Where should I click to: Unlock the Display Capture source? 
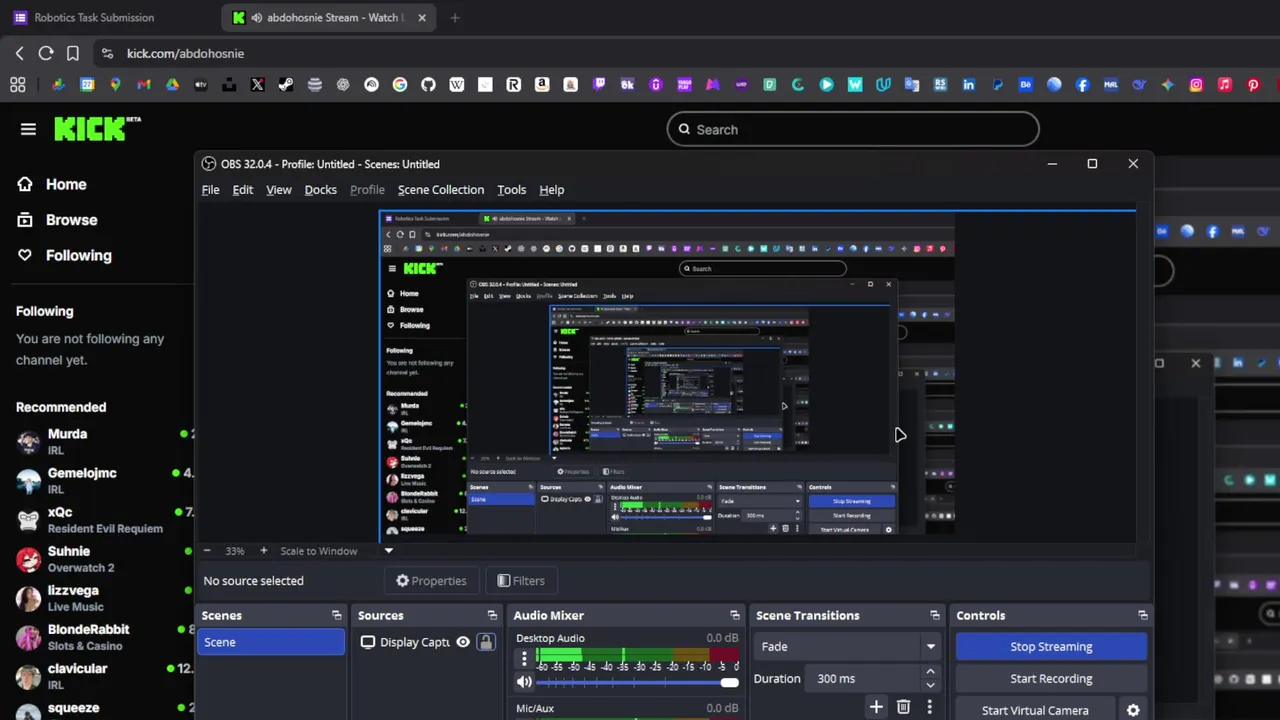(486, 642)
